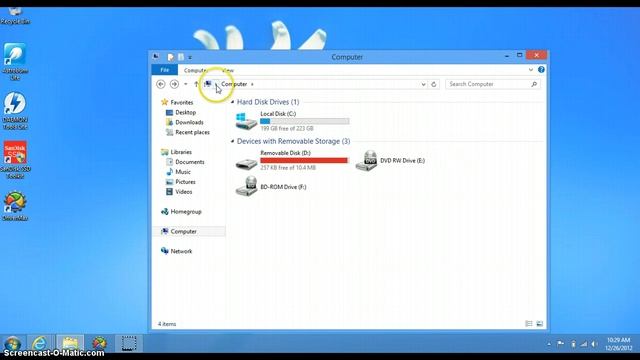Screen dimensions: 640x360
Task: Select Videos library
Action: pyautogui.click(x=184, y=191)
